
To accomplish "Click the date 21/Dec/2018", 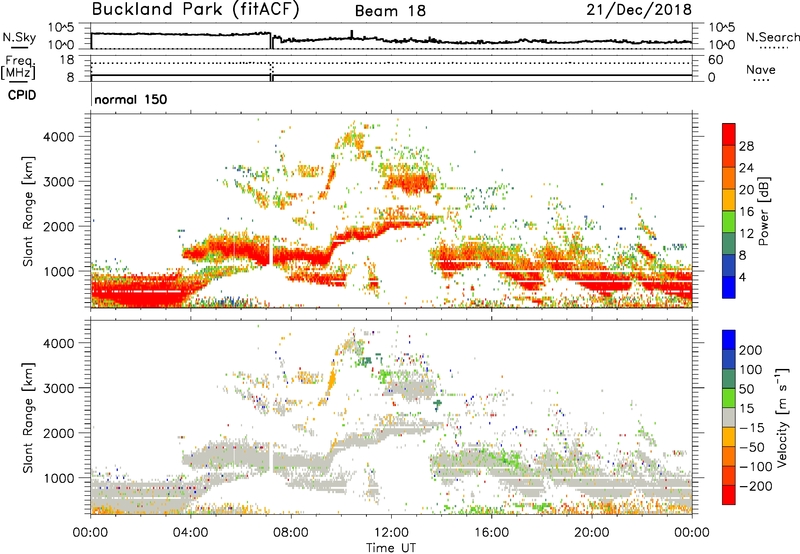I will click(639, 9).
